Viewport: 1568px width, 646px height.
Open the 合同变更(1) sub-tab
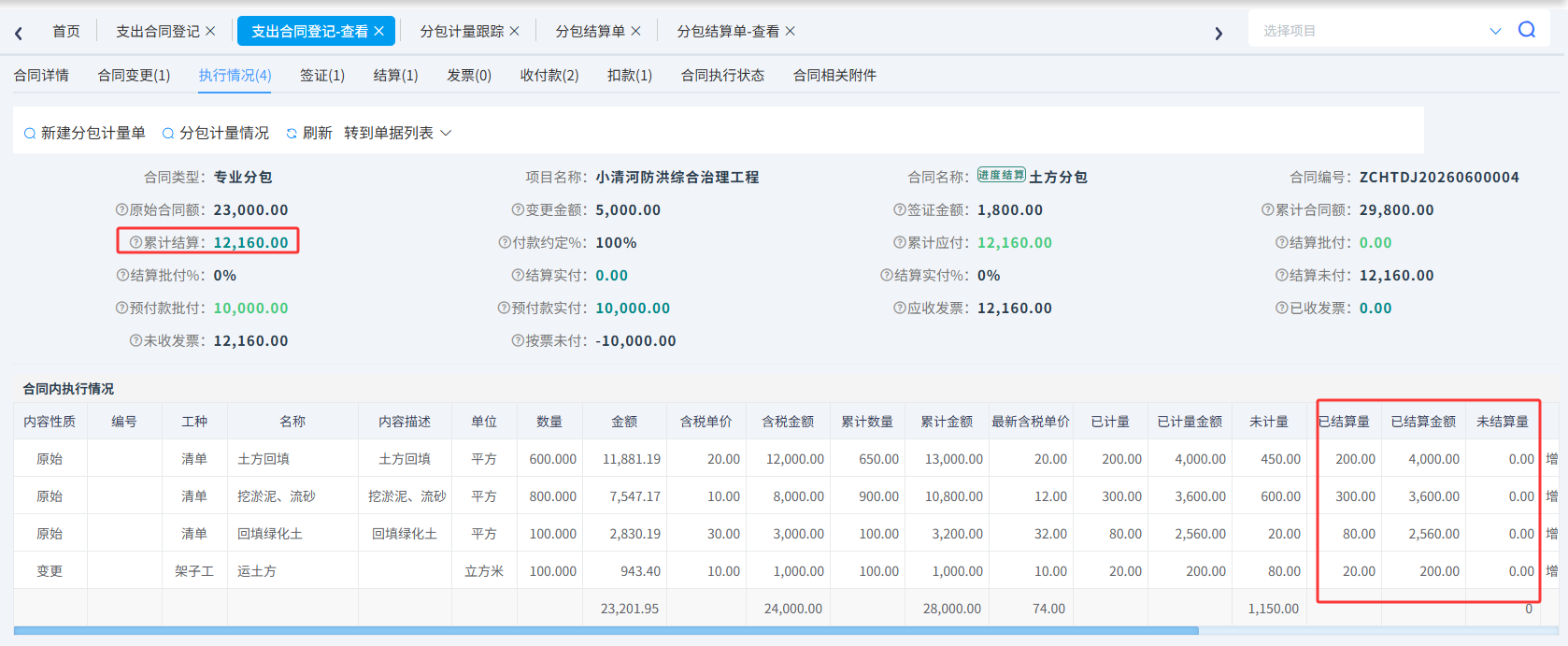134,76
